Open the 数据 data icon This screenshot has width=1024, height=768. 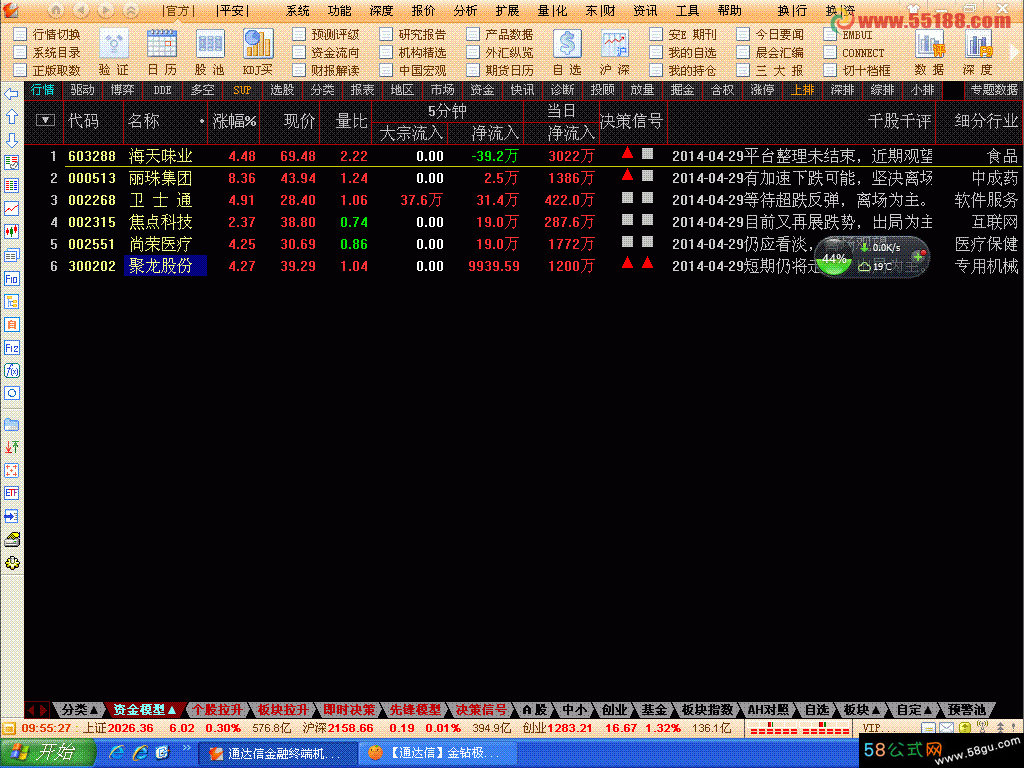tap(929, 44)
